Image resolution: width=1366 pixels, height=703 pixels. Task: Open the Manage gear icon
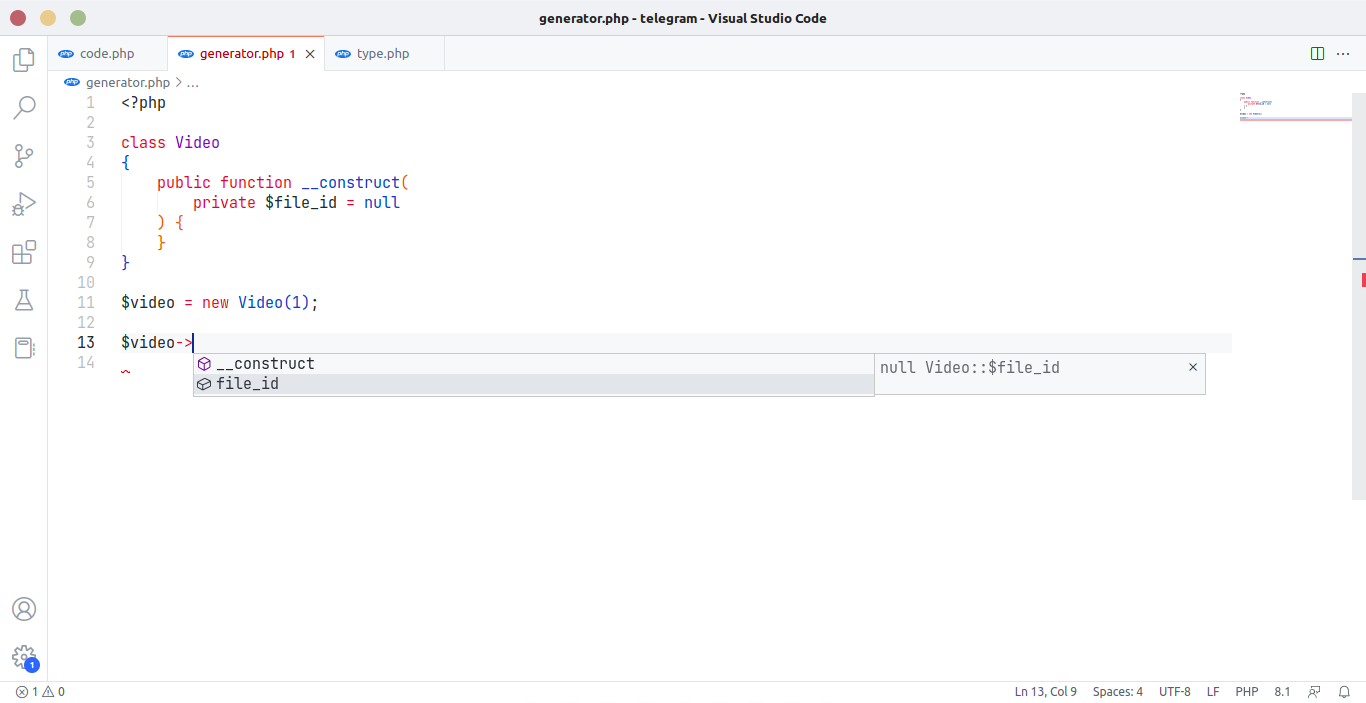(x=23, y=657)
